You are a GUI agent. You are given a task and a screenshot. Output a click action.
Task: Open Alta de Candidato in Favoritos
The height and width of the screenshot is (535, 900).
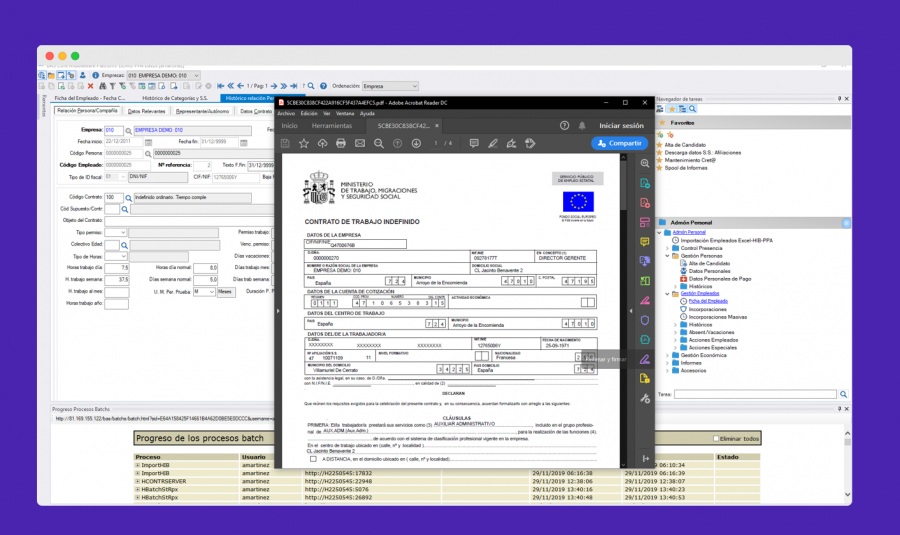click(685, 145)
